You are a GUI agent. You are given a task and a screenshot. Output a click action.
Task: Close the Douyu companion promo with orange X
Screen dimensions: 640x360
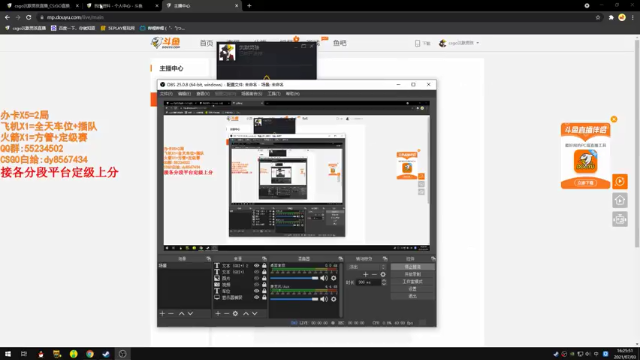click(x=614, y=119)
